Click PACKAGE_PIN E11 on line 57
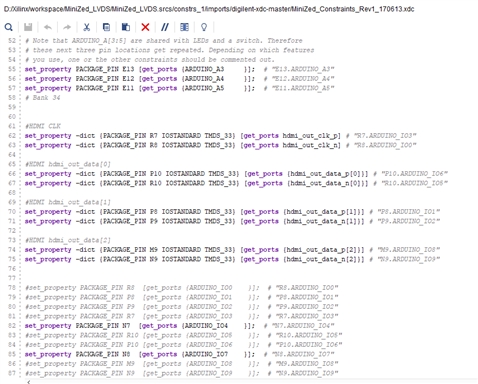 pyautogui.click(x=105, y=88)
